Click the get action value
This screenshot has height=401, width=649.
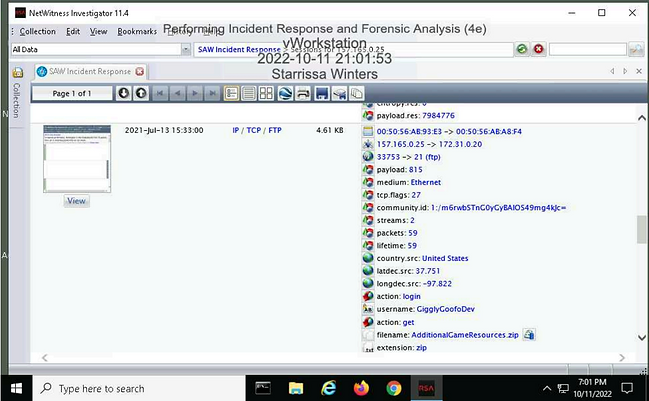[x=408, y=322]
